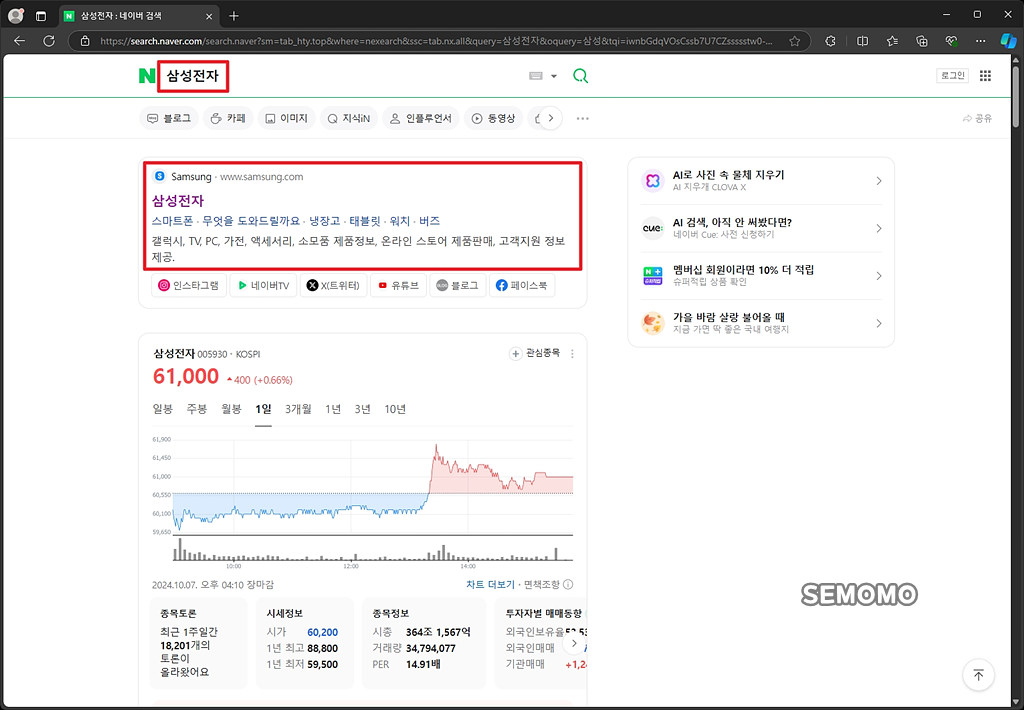Open 가을 바람 살랑 불어올 때 item
Viewport: 1024px width, 710px height.
point(761,323)
